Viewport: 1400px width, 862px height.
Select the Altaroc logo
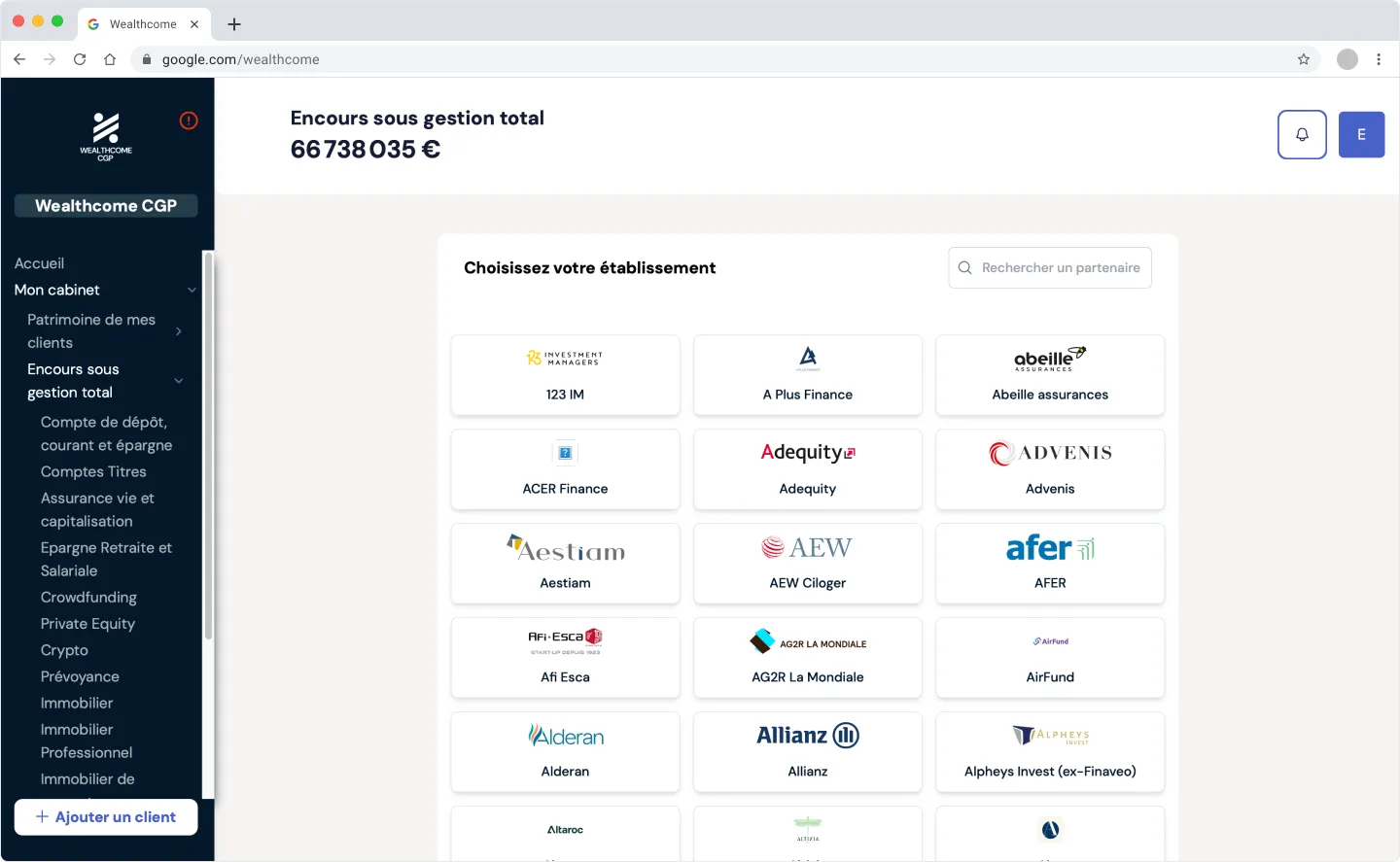coord(565,830)
